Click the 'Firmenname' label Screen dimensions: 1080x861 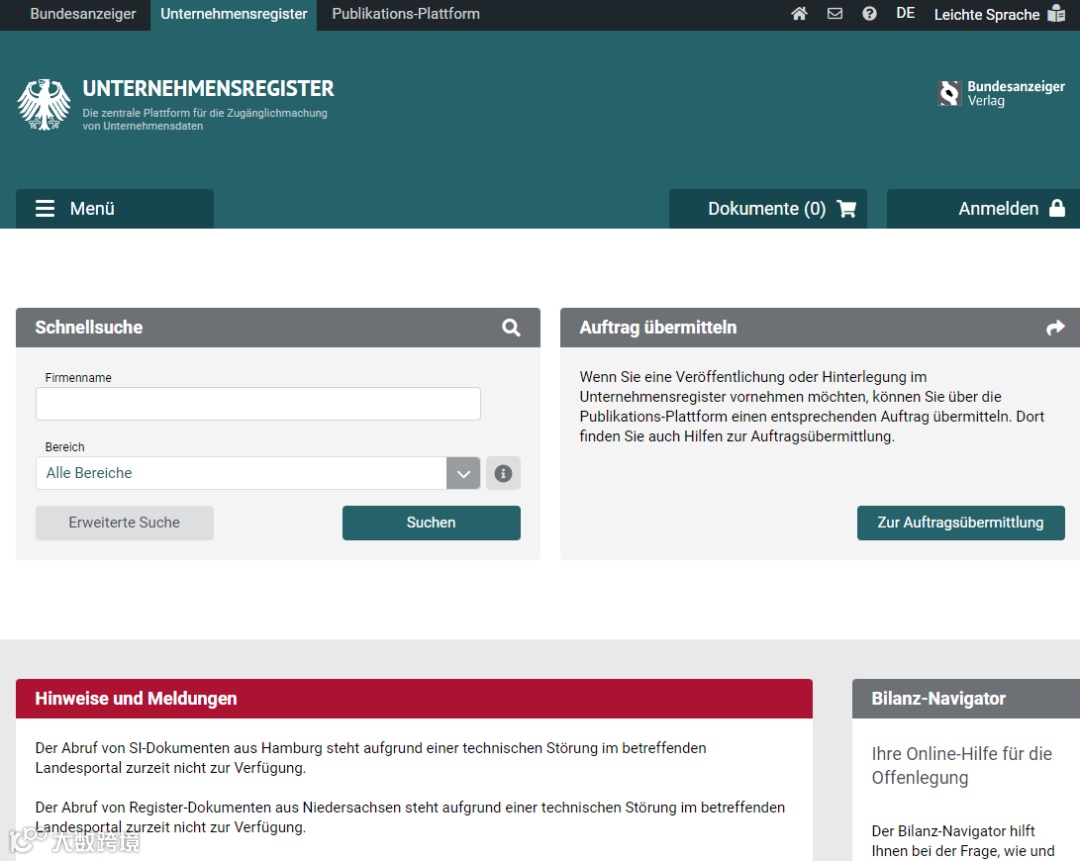pos(78,377)
